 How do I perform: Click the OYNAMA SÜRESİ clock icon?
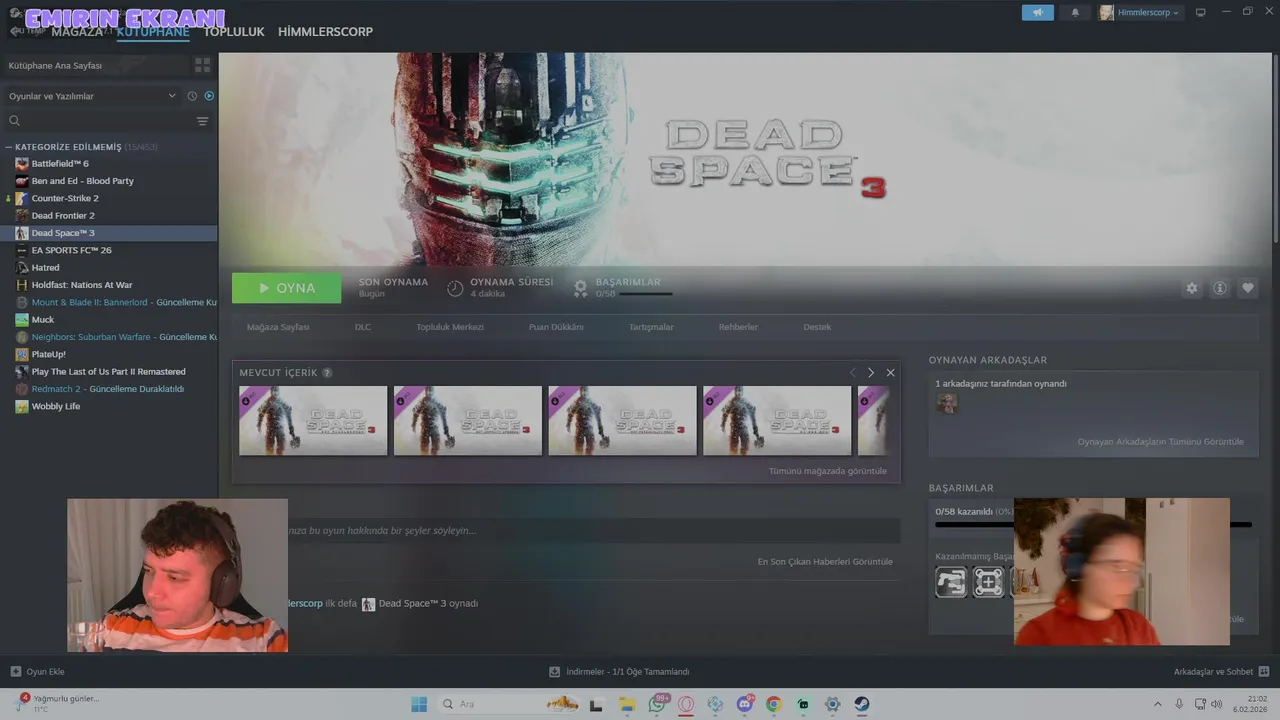point(455,288)
